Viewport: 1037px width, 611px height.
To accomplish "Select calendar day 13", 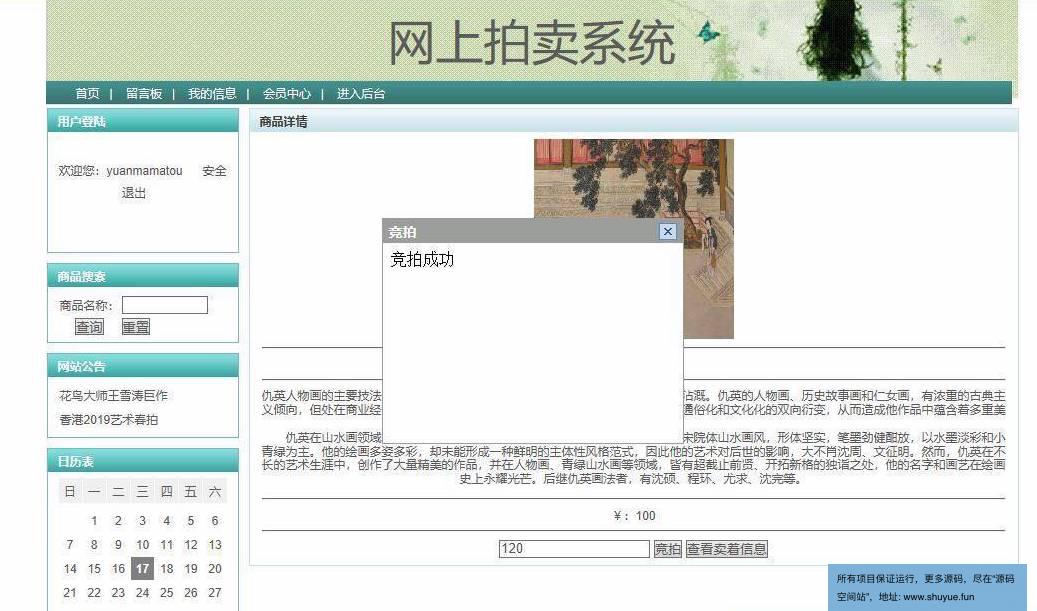I will (x=215, y=545).
